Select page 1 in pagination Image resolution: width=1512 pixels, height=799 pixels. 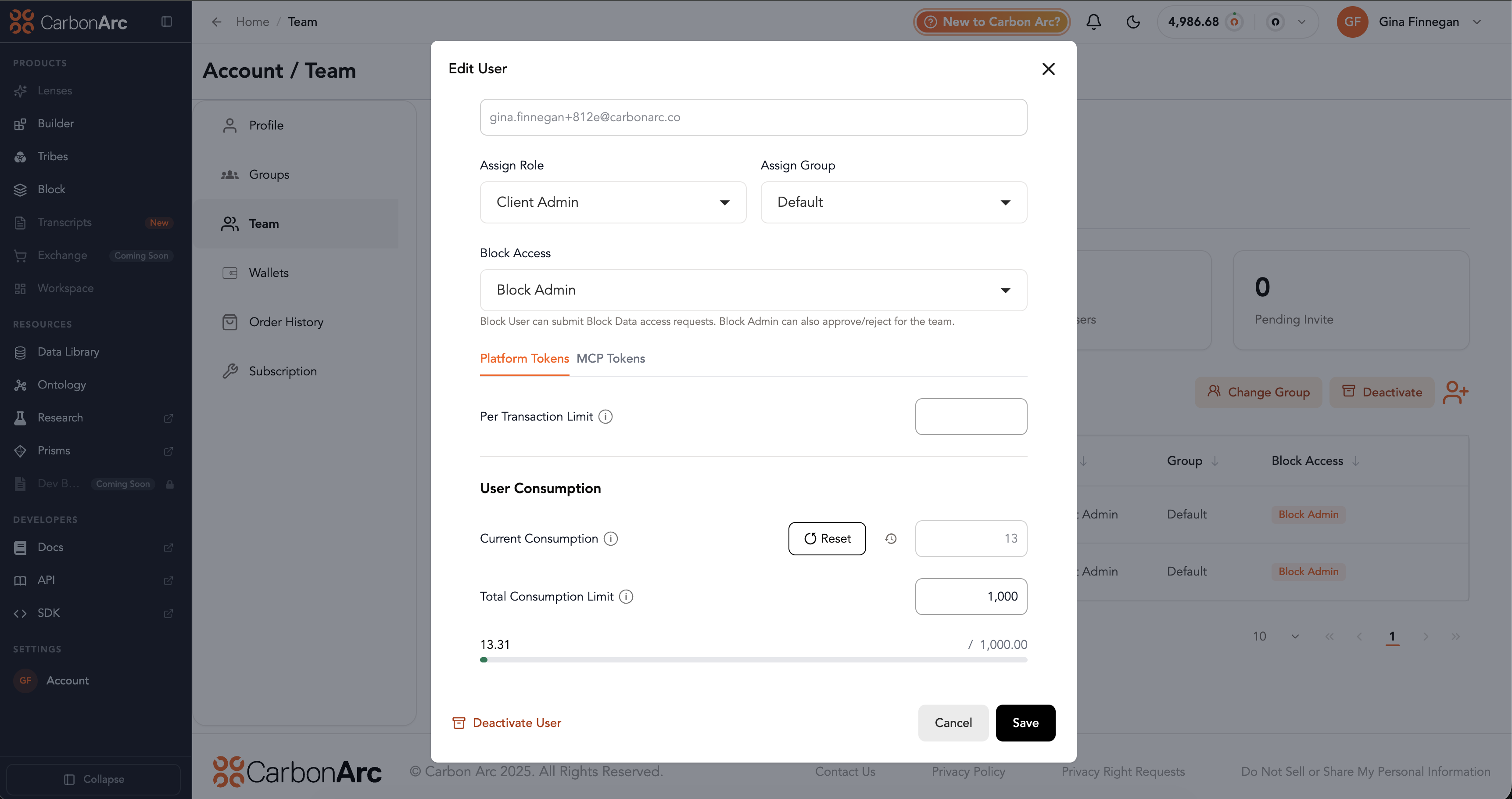[x=1392, y=637]
